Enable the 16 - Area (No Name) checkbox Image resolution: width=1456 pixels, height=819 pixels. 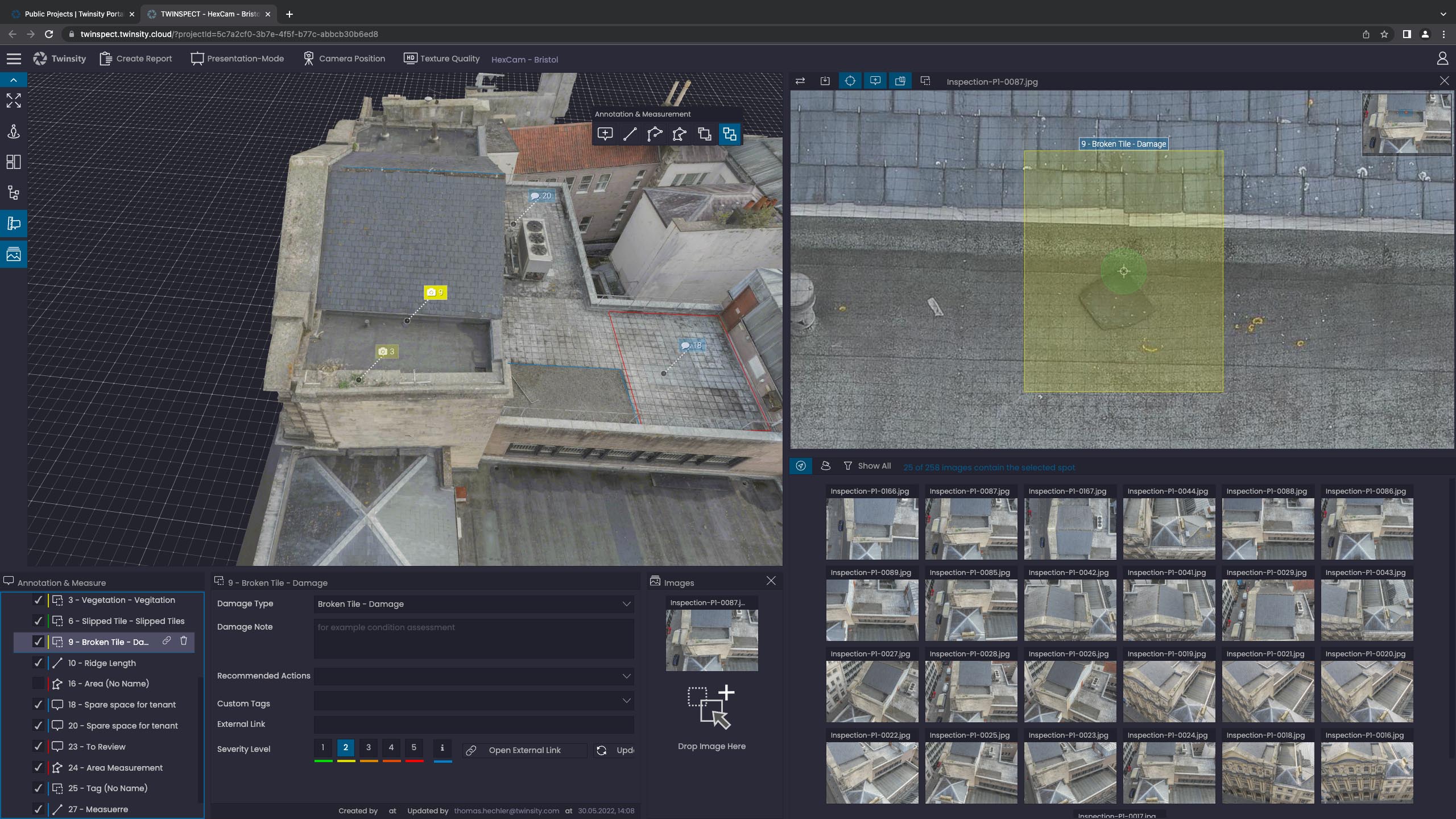(38, 684)
